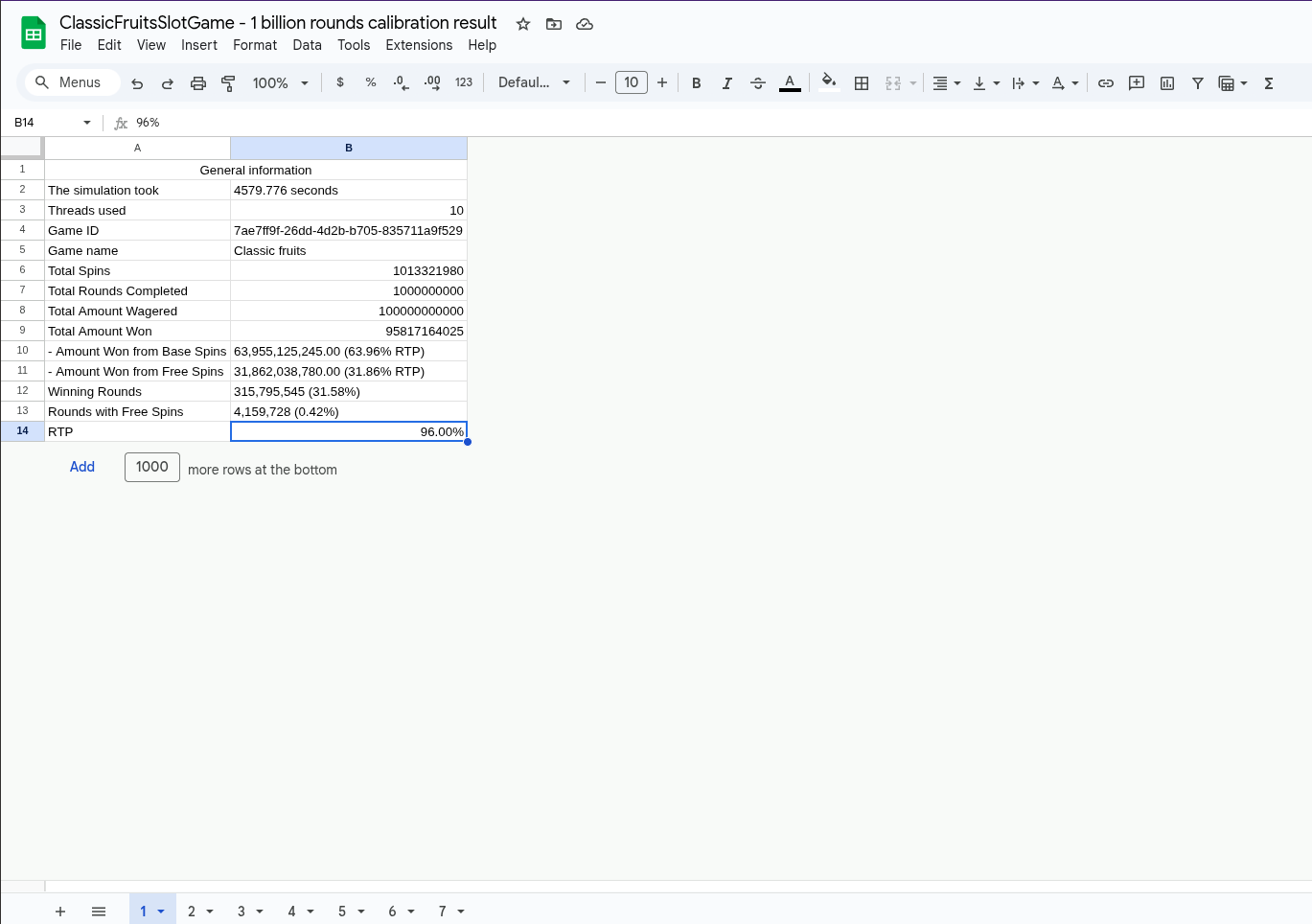Open functions sigma icon

pos(1269,83)
